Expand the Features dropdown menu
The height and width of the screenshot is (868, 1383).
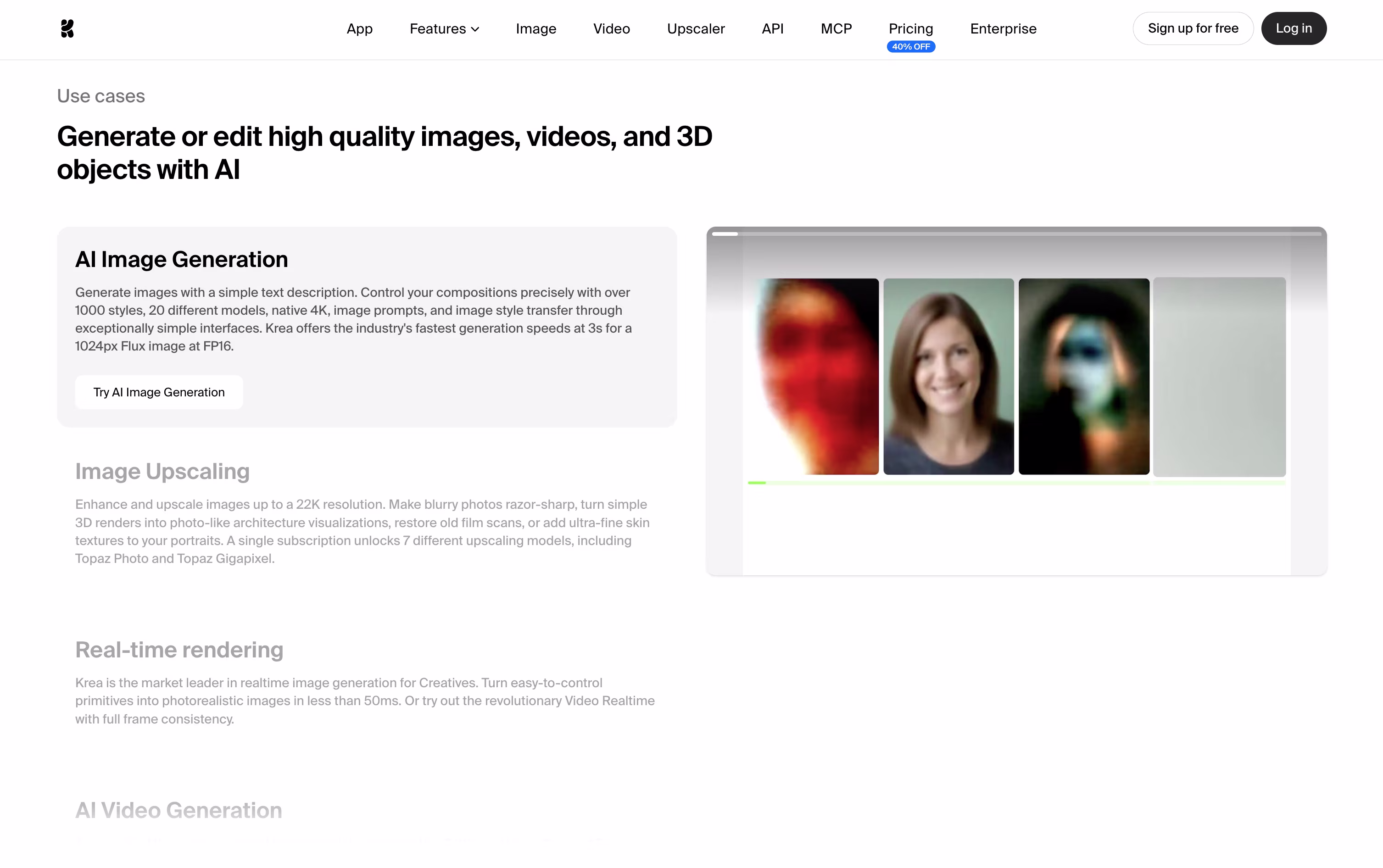click(444, 29)
